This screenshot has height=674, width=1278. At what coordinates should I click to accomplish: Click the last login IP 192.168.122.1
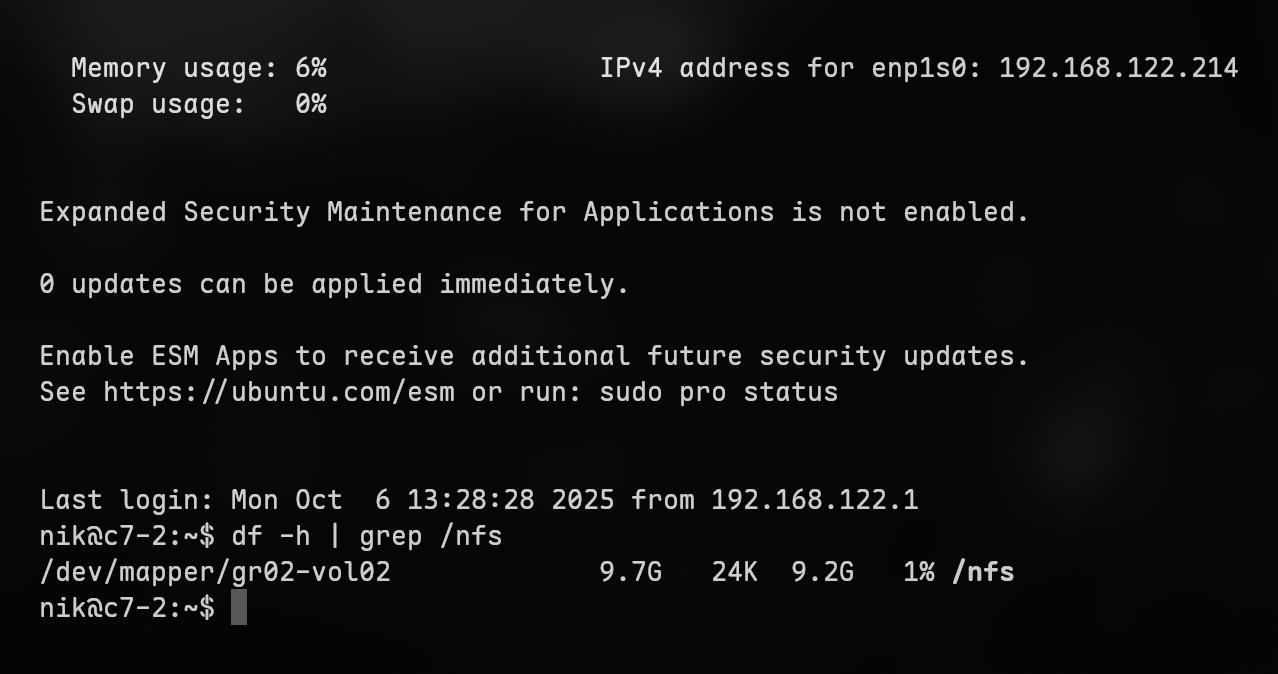[814, 500]
